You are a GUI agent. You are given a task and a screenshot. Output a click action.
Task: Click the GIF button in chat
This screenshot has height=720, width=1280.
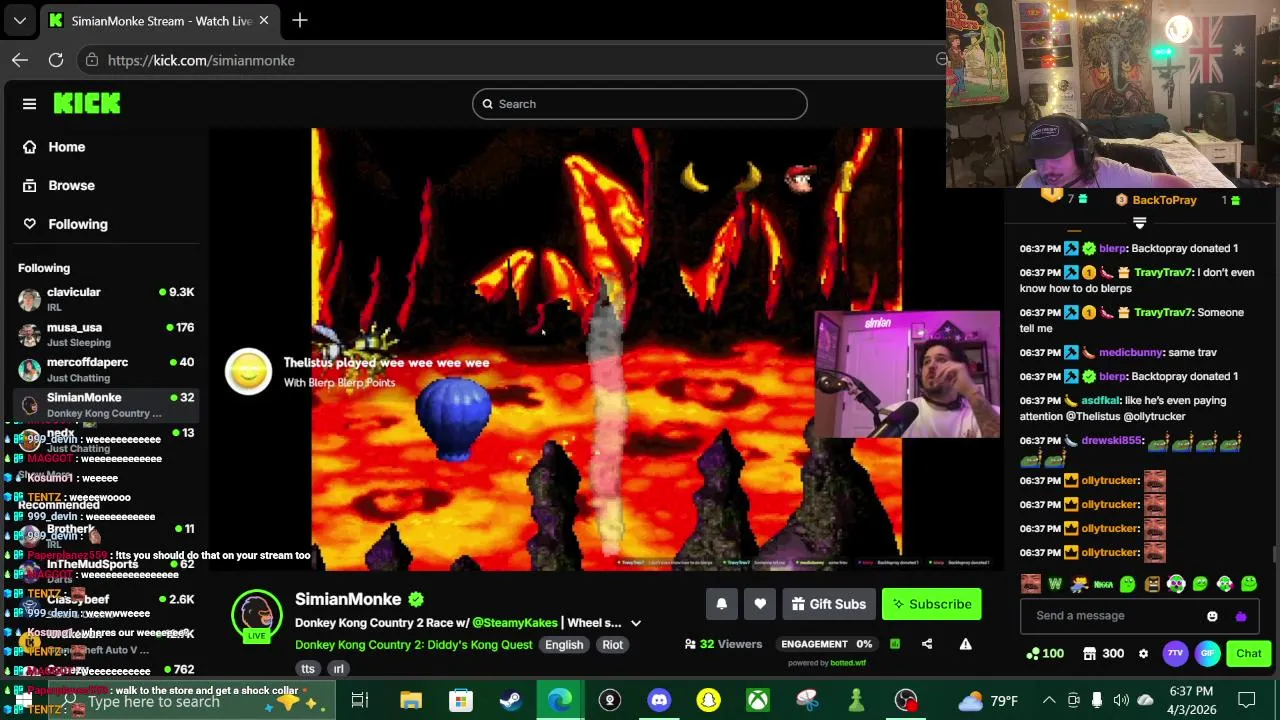coord(1207,653)
